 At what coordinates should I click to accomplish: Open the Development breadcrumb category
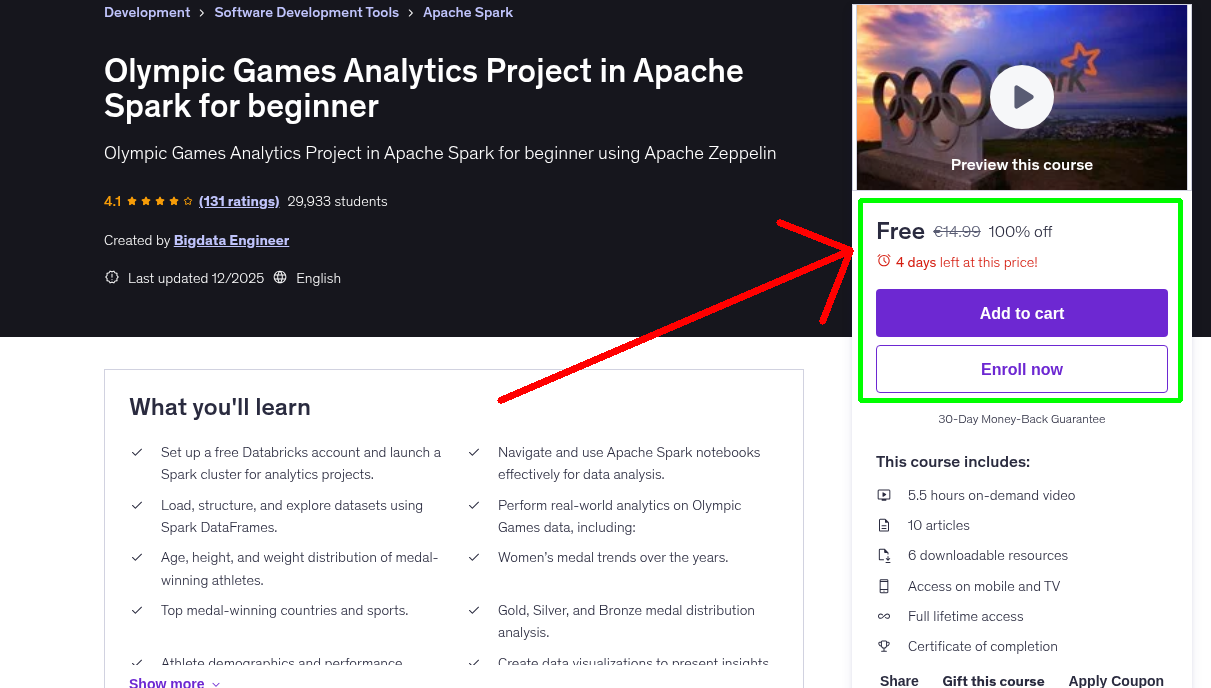click(146, 12)
